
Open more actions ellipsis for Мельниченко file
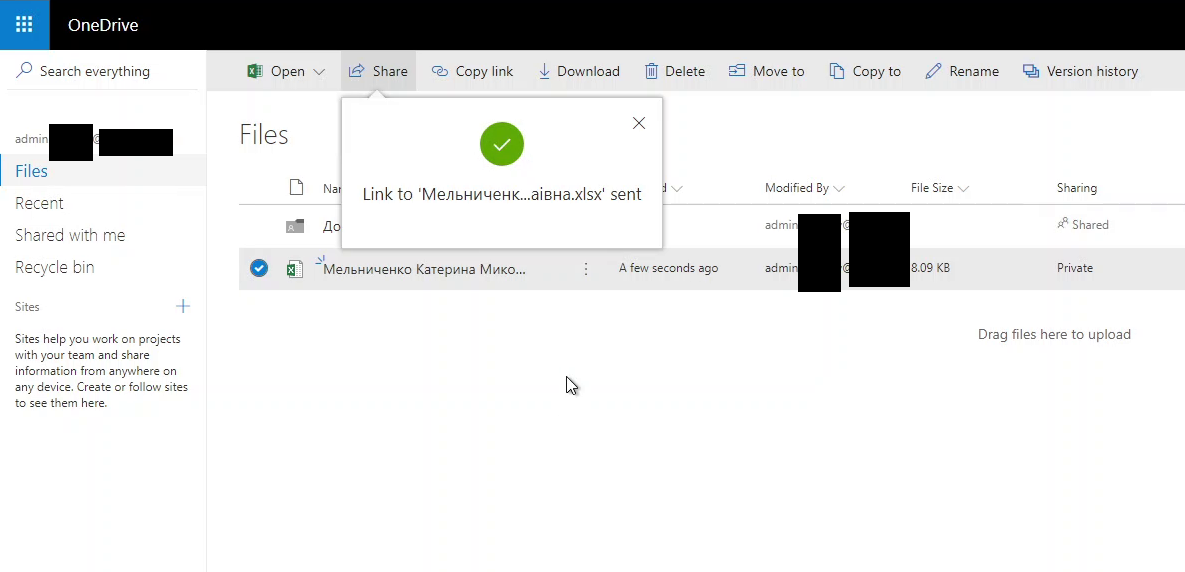pyautogui.click(x=586, y=268)
